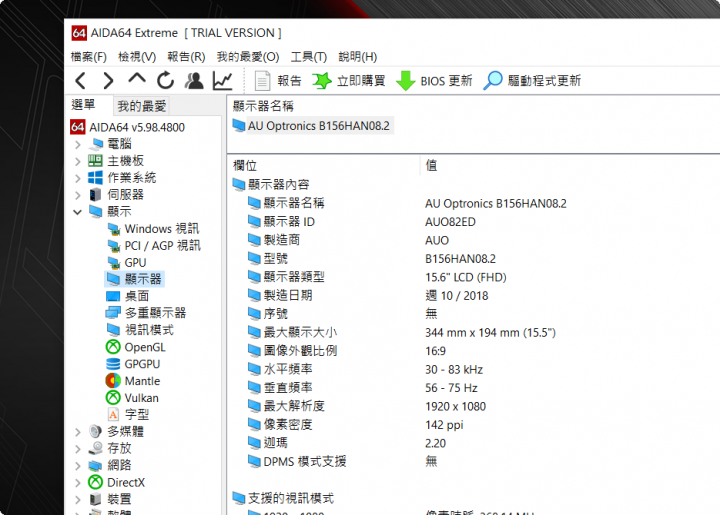Viewport: 720px width, 515px height.
Task: Click the 最大解析度 row
Action: click(x=294, y=406)
